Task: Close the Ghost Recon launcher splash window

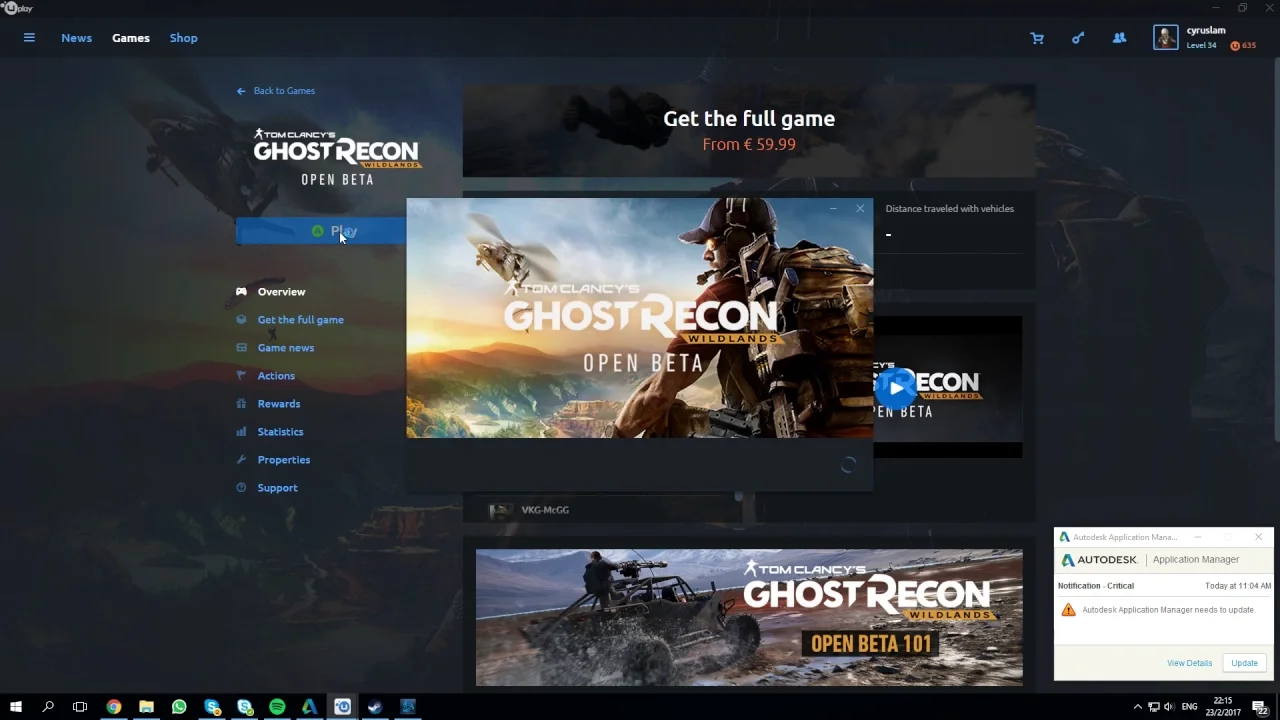Action: (860, 209)
